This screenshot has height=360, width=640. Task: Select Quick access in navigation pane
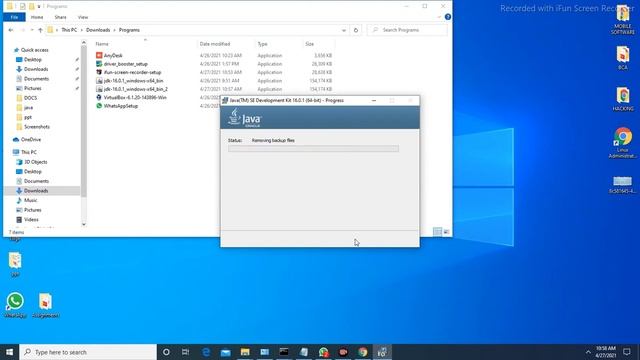34,50
